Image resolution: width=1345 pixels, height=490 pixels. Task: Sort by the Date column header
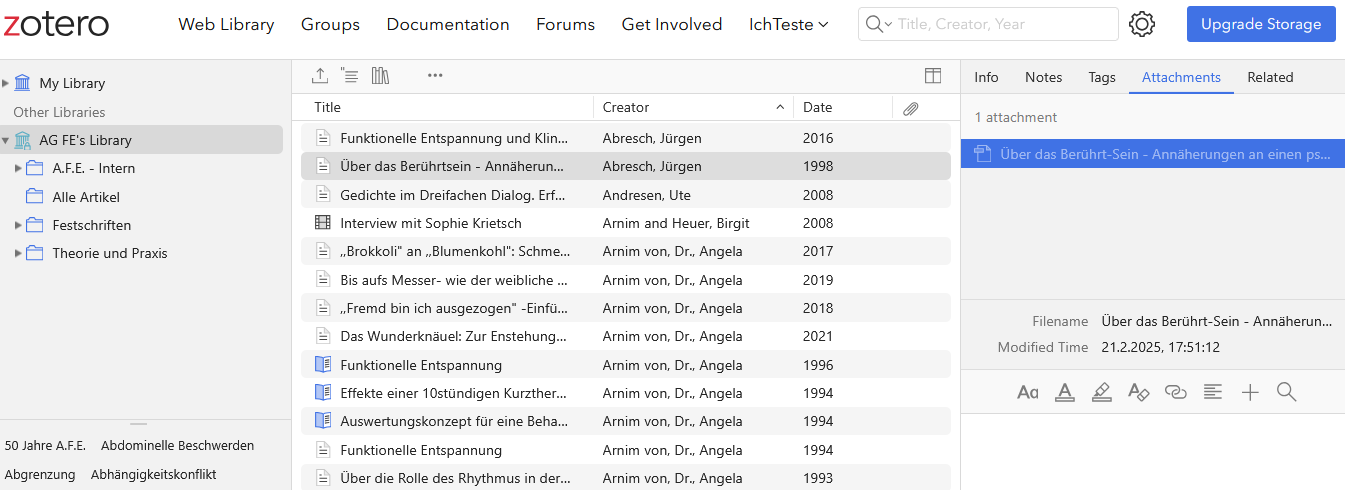(817, 108)
